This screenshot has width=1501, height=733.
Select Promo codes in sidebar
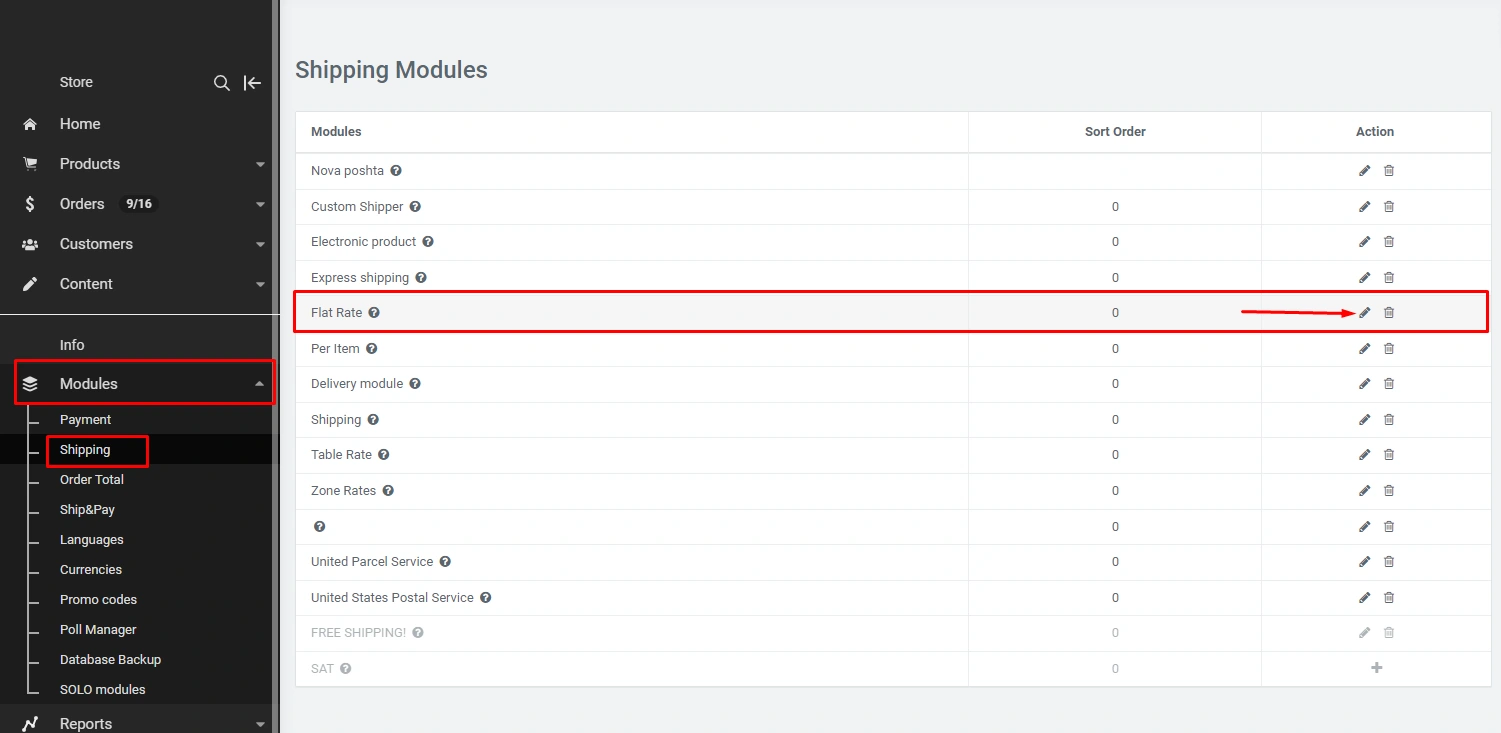[98, 600]
